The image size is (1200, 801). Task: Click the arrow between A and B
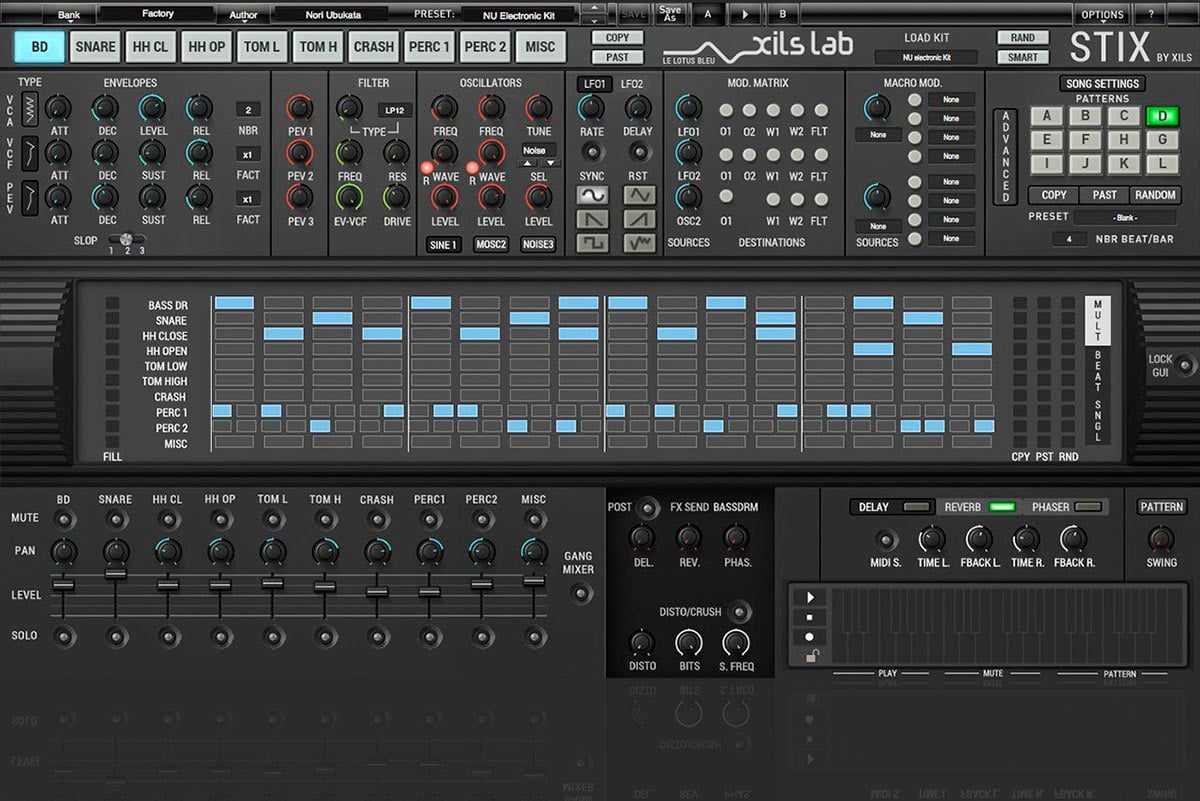745,15
